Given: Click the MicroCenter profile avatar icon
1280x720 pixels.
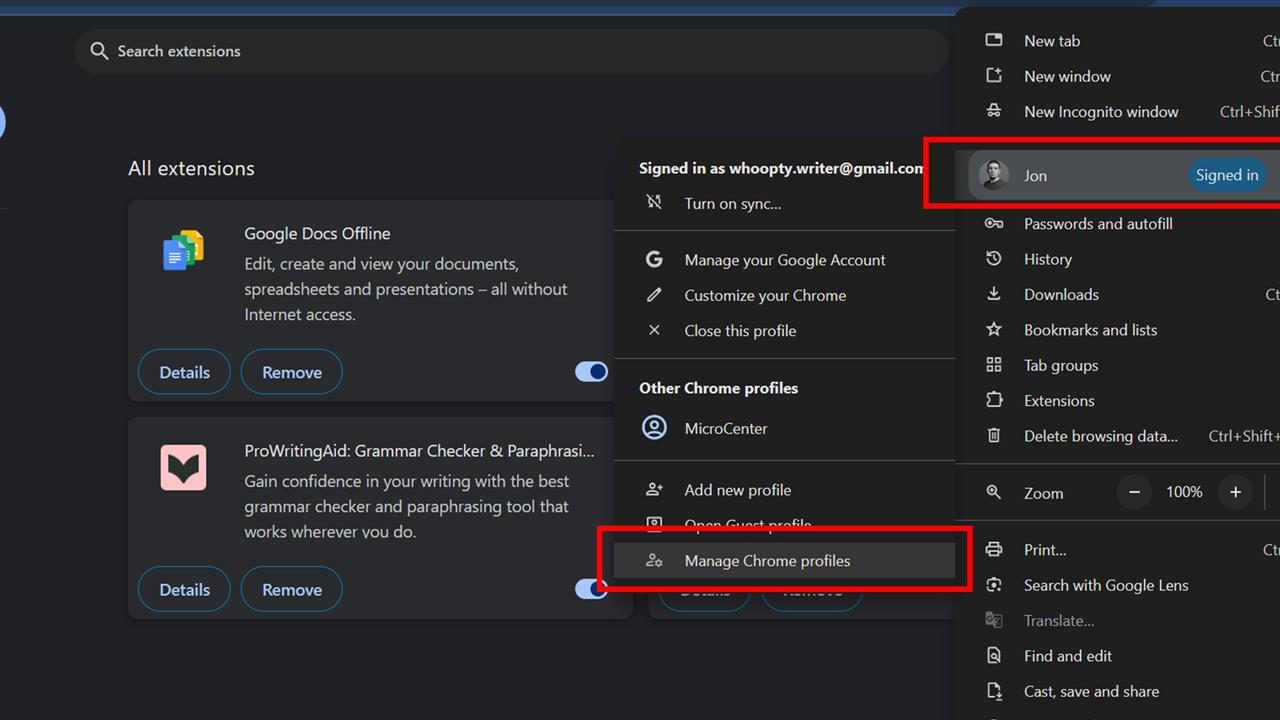Looking at the screenshot, I should click(654, 428).
